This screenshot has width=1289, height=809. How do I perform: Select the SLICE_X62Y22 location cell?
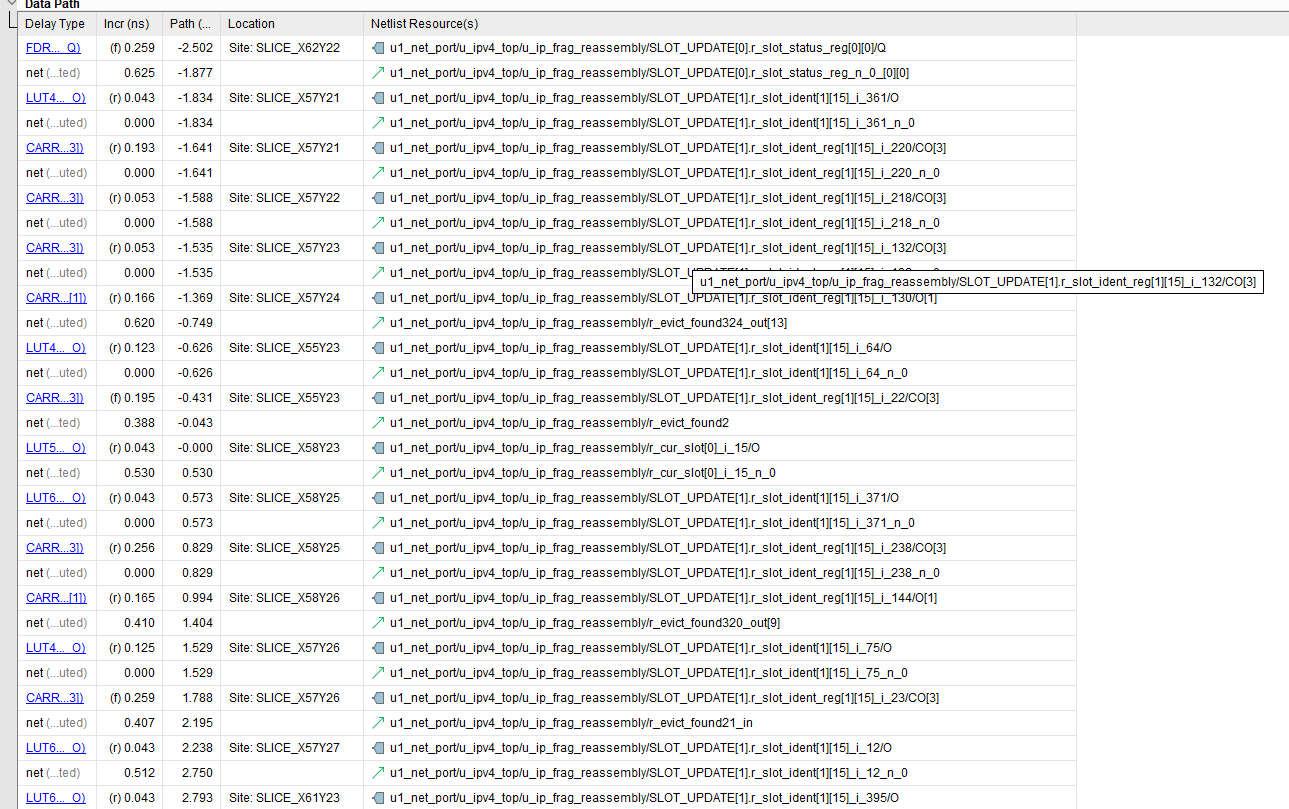click(x=284, y=48)
